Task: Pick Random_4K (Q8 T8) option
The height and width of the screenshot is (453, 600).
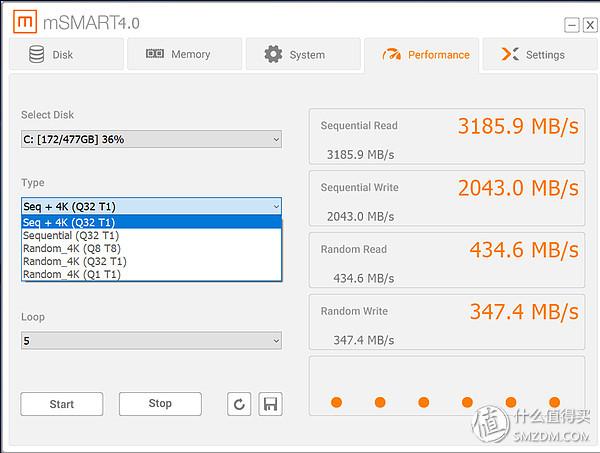Action: pyautogui.click(x=152, y=248)
